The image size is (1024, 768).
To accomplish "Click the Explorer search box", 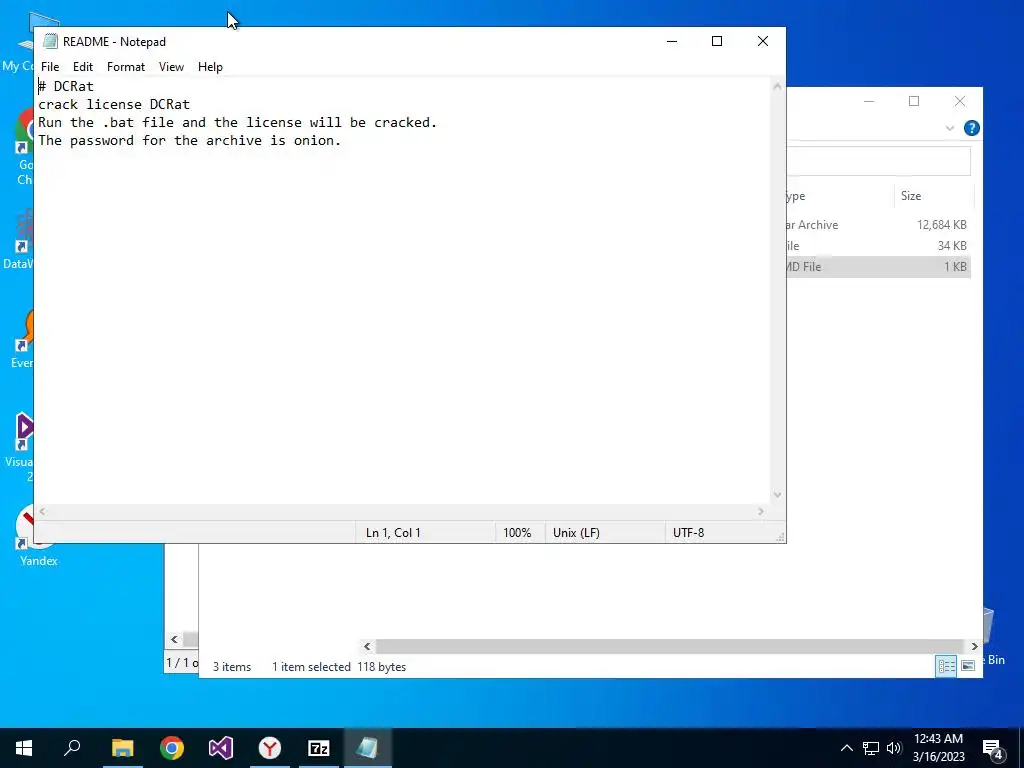I will coord(878,161).
